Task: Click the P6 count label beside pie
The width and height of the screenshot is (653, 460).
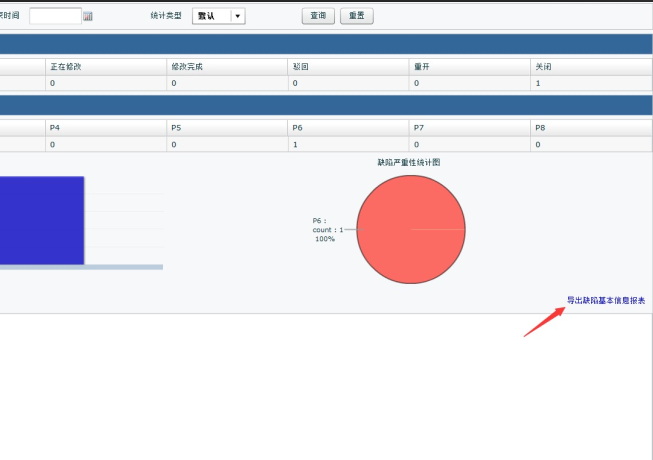Action: click(x=327, y=230)
